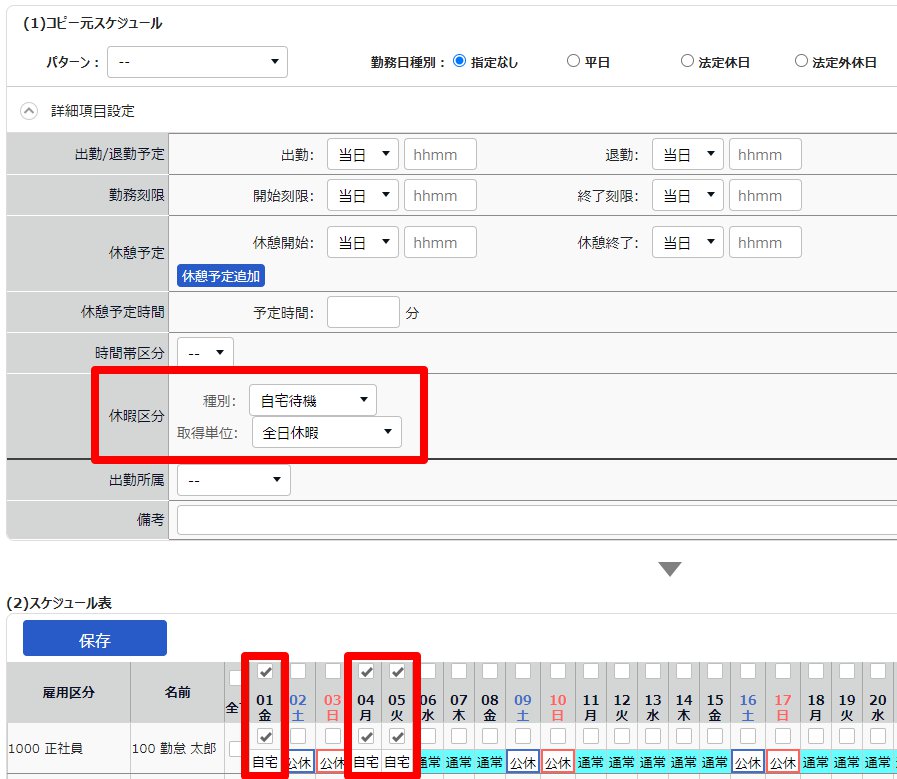Click the 保存 button

coord(95,639)
